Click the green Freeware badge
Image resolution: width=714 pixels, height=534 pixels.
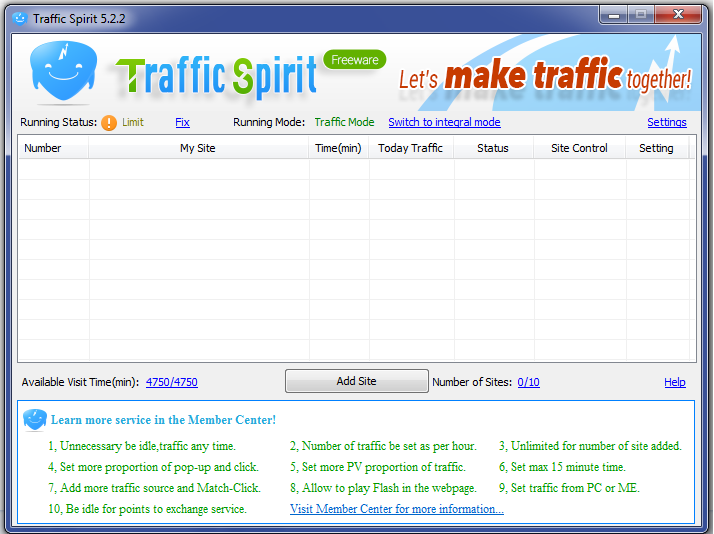[x=355, y=60]
